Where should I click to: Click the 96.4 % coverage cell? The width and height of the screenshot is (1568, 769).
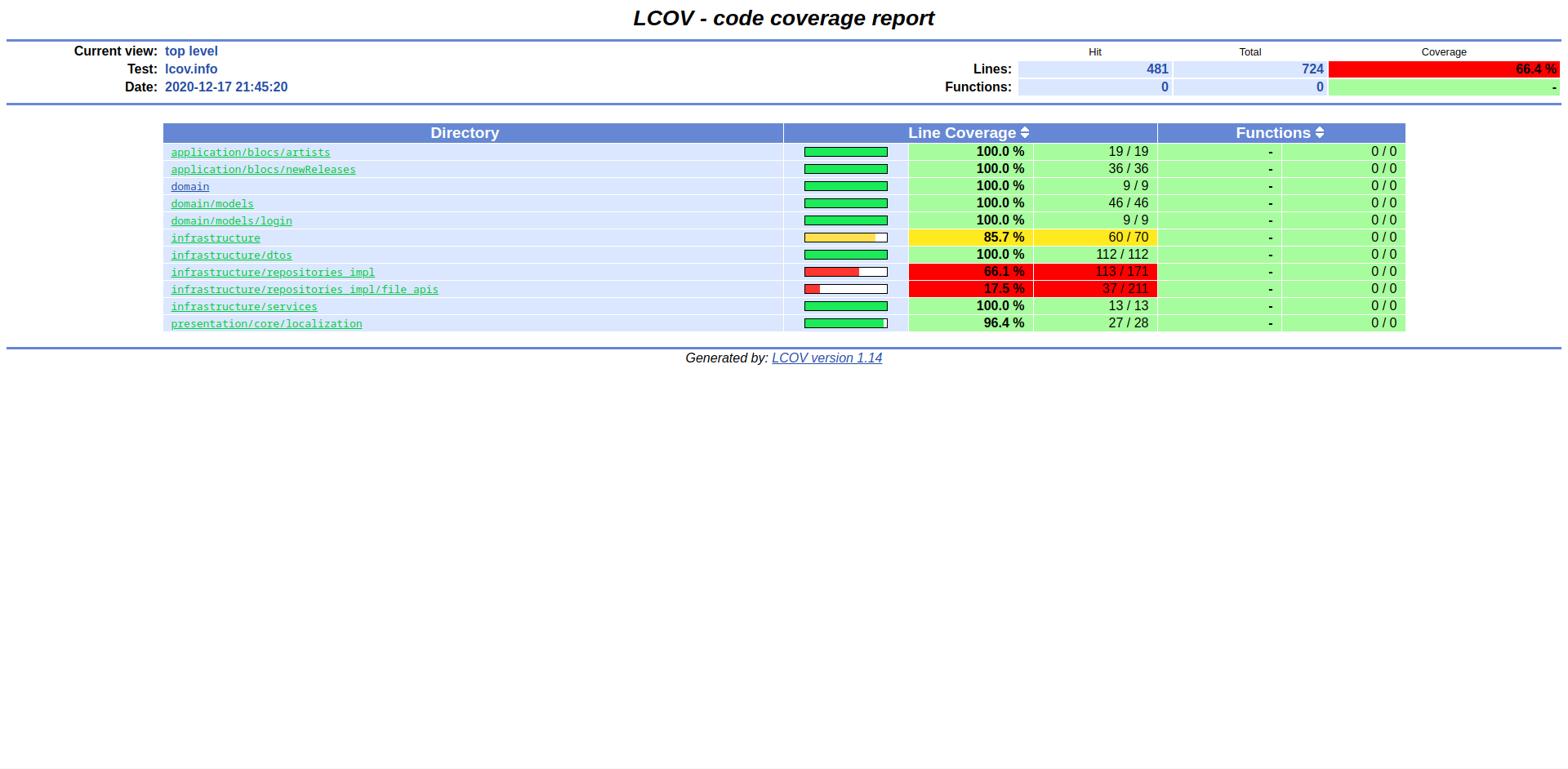tap(971, 323)
